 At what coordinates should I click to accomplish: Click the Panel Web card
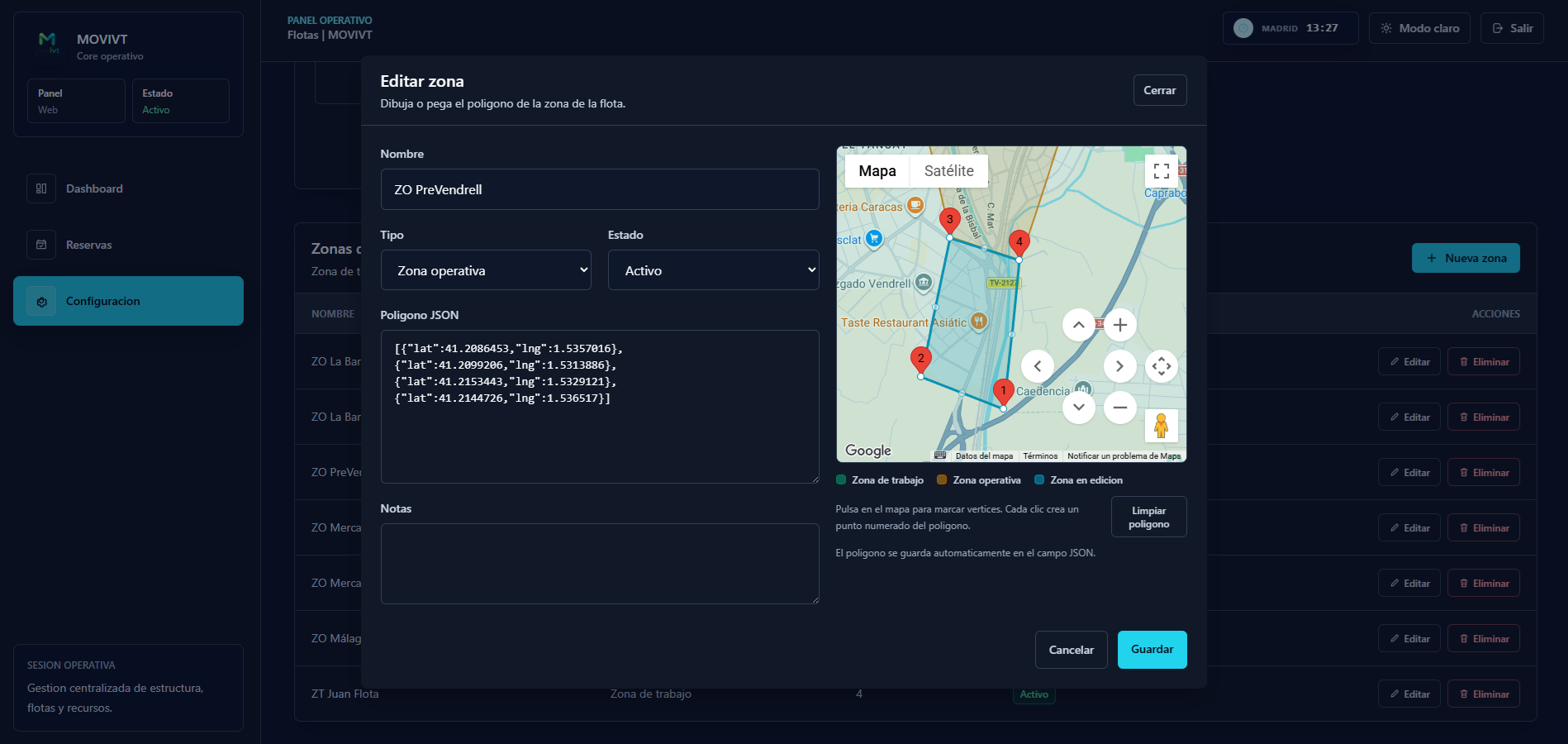click(x=76, y=101)
